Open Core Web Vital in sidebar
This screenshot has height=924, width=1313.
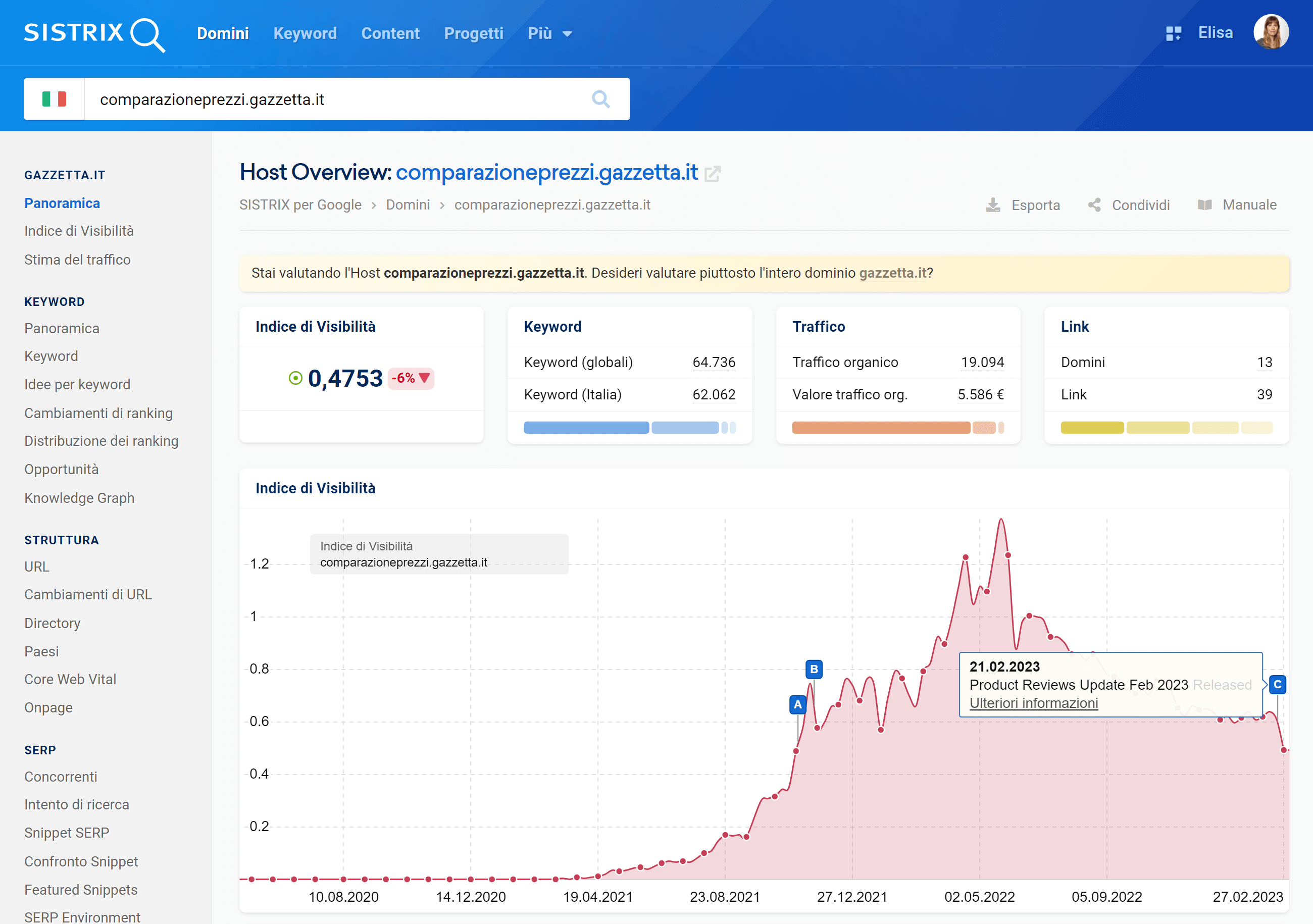[70, 680]
